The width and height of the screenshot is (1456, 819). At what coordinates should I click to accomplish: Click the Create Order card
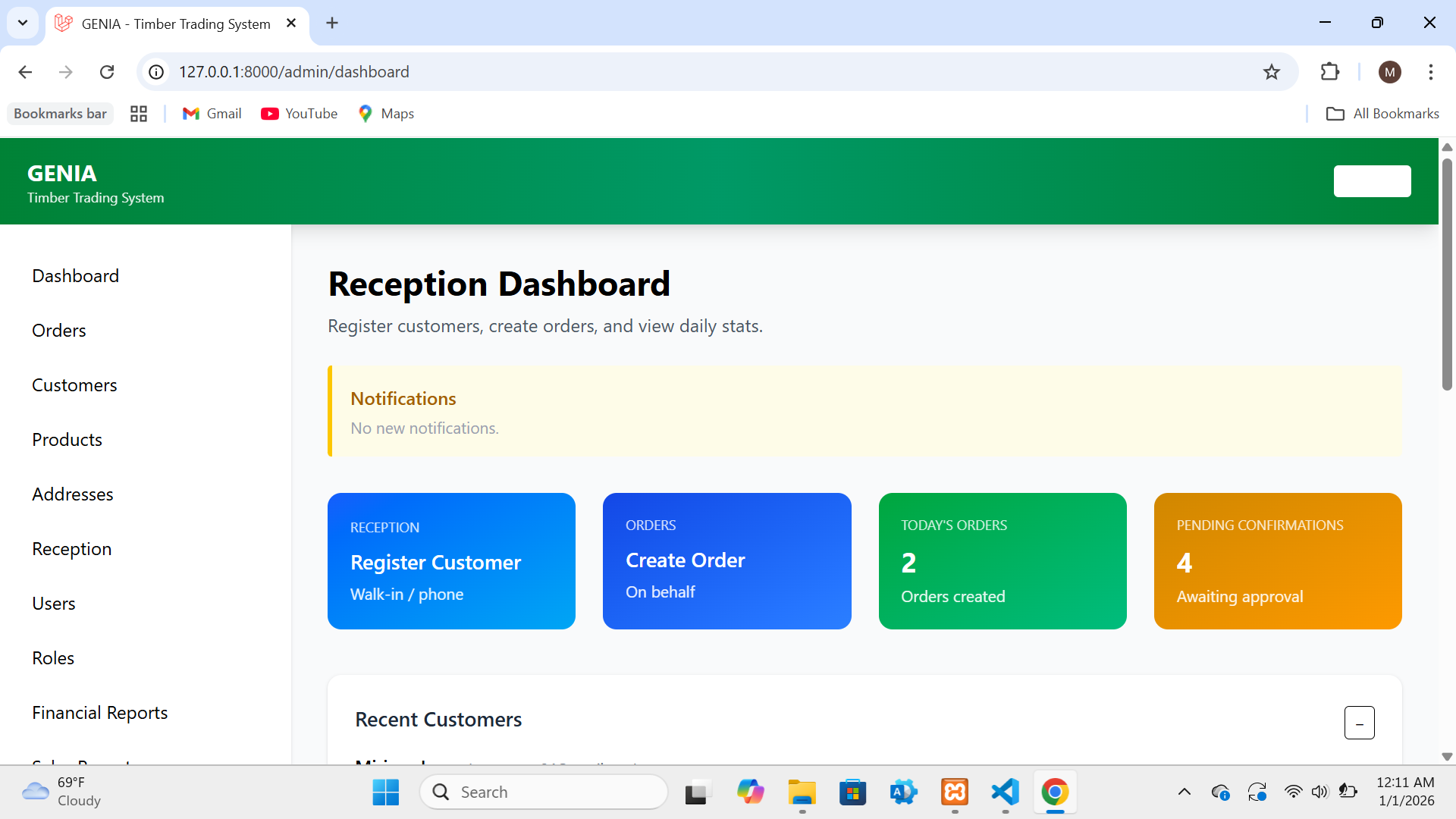(x=726, y=561)
